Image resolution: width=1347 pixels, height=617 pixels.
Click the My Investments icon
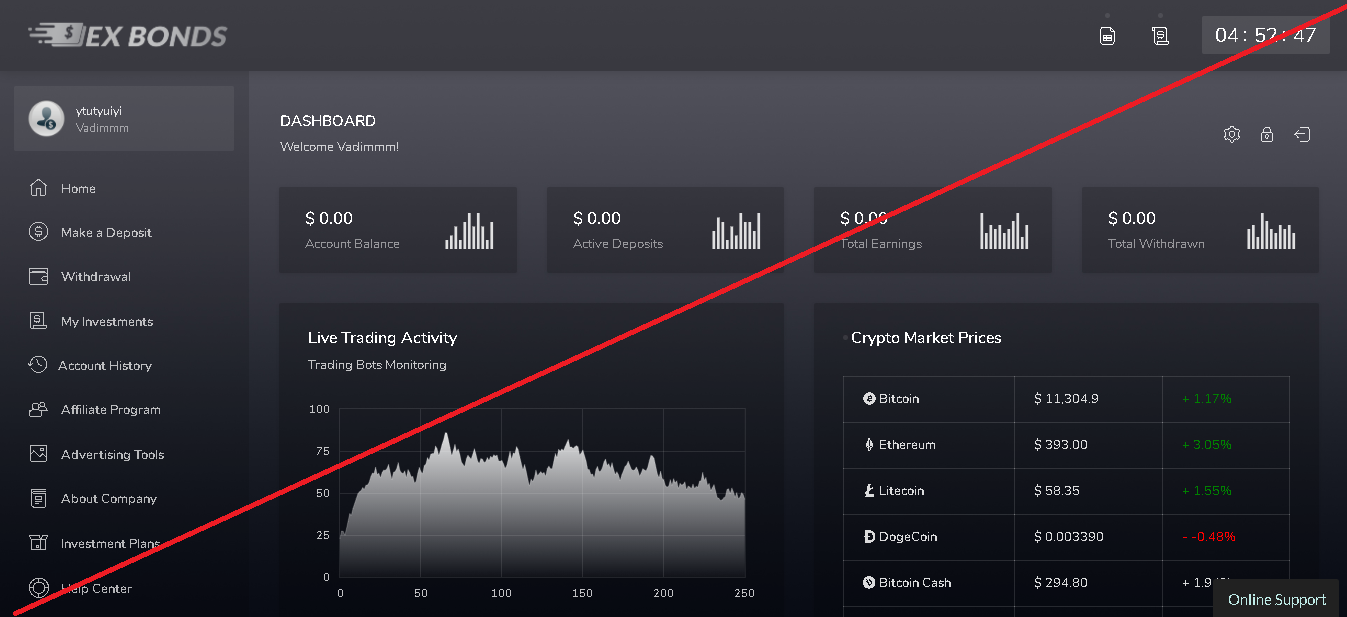38,321
